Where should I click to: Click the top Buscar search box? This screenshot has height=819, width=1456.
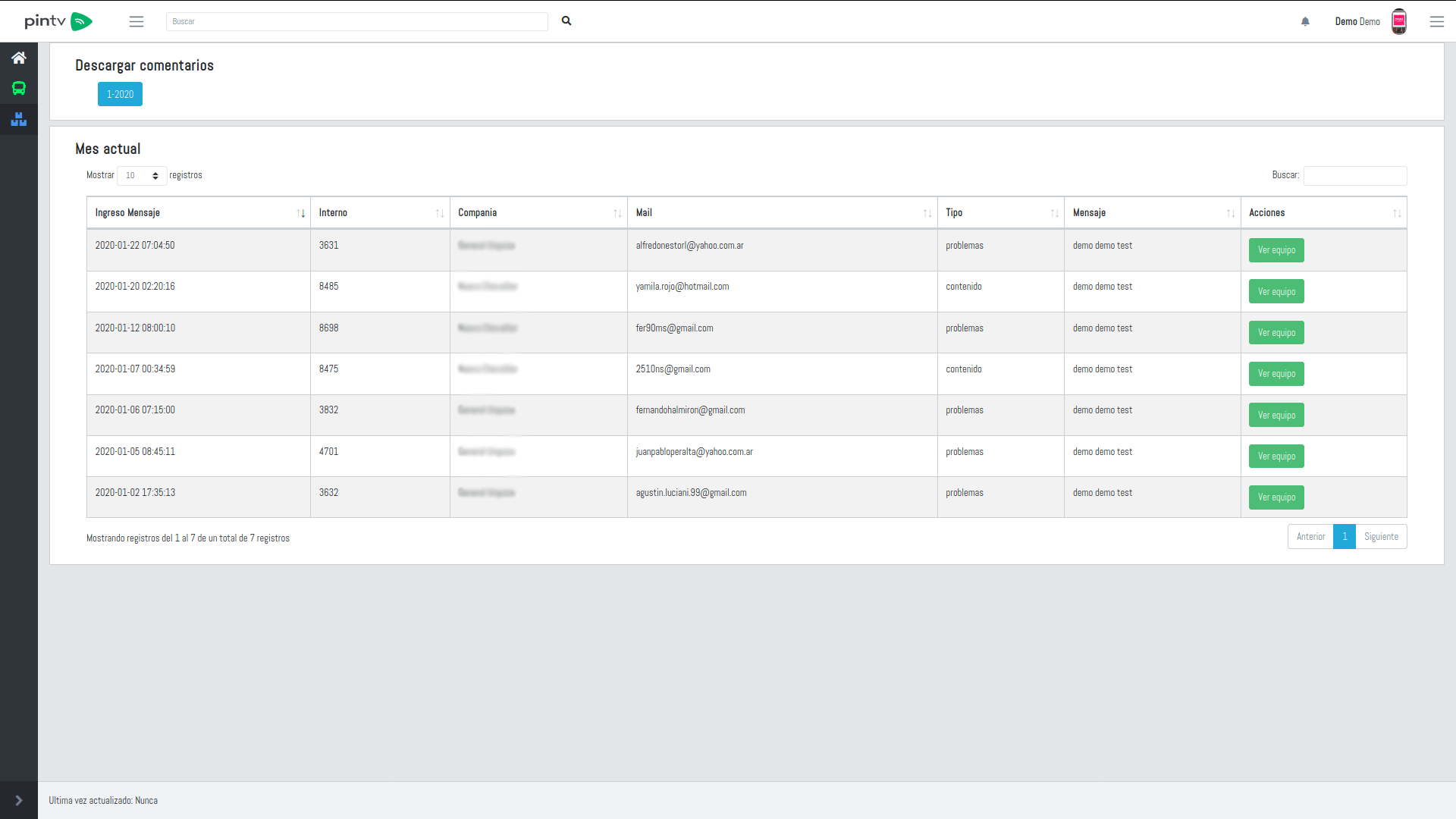[356, 21]
